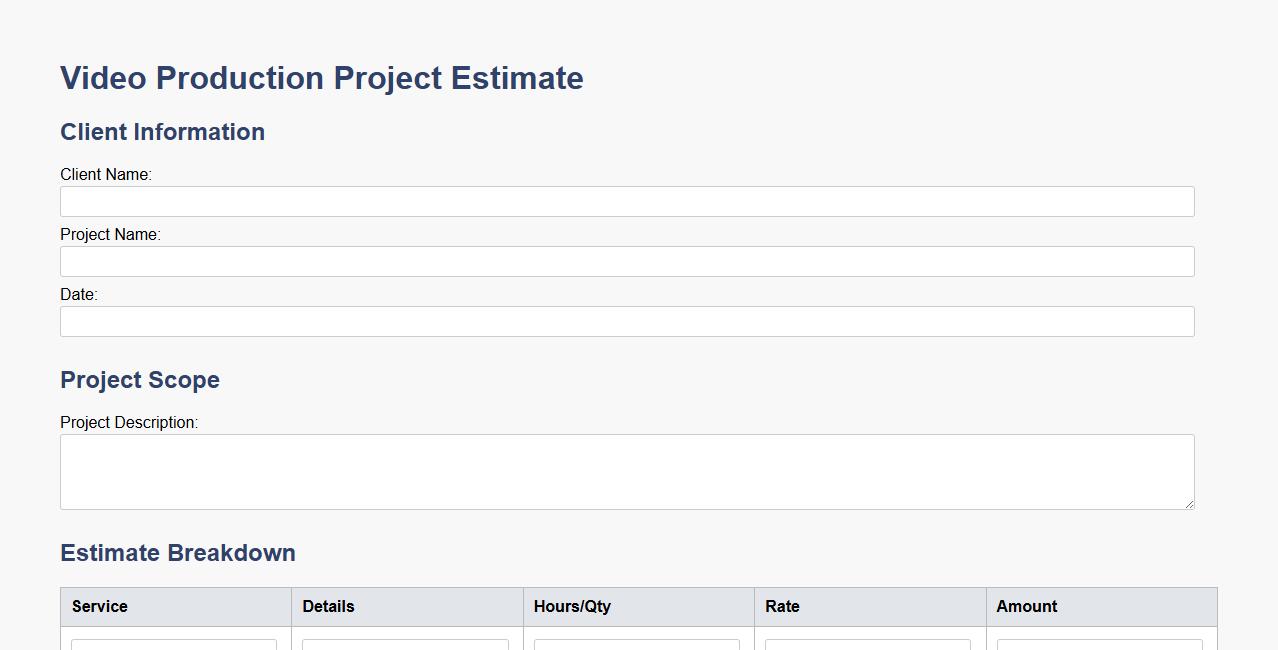Screen dimensions: 1278x650
Task: Click the Client Information section heading
Action: coord(162,132)
